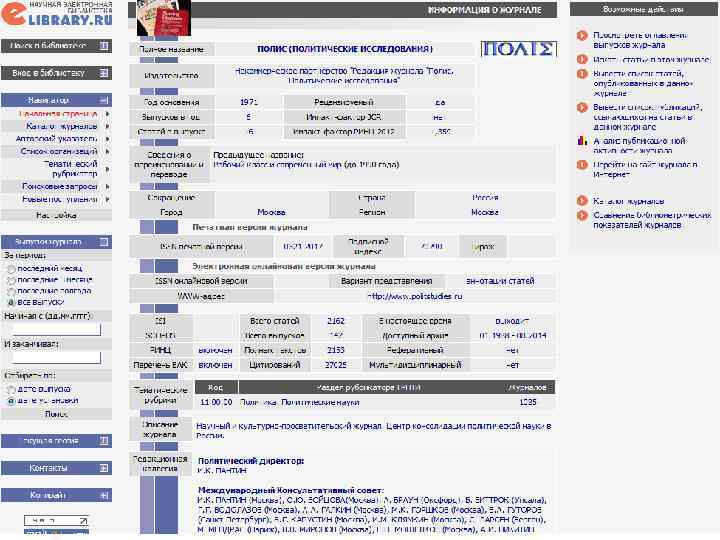
Task: Click arrow next to 'Начальная страница'
Action: pos(107,113)
